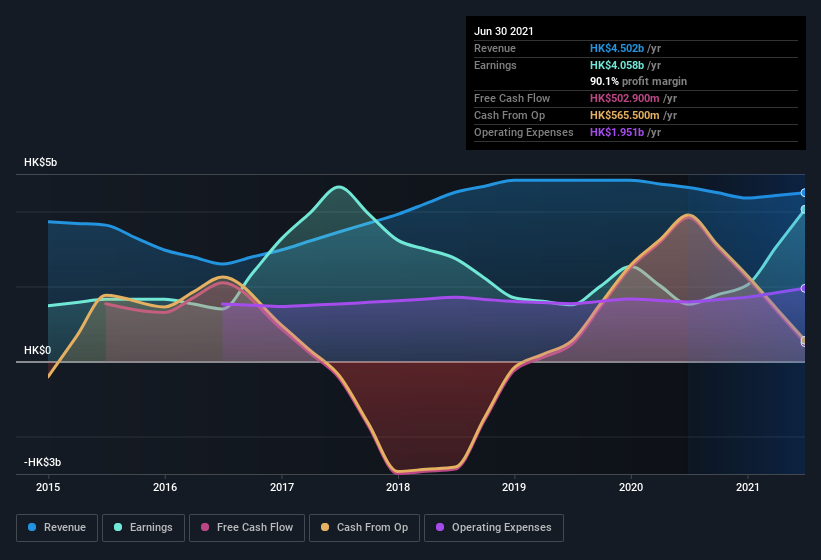Click the HK$5b y-axis label

tap(40, 162)
